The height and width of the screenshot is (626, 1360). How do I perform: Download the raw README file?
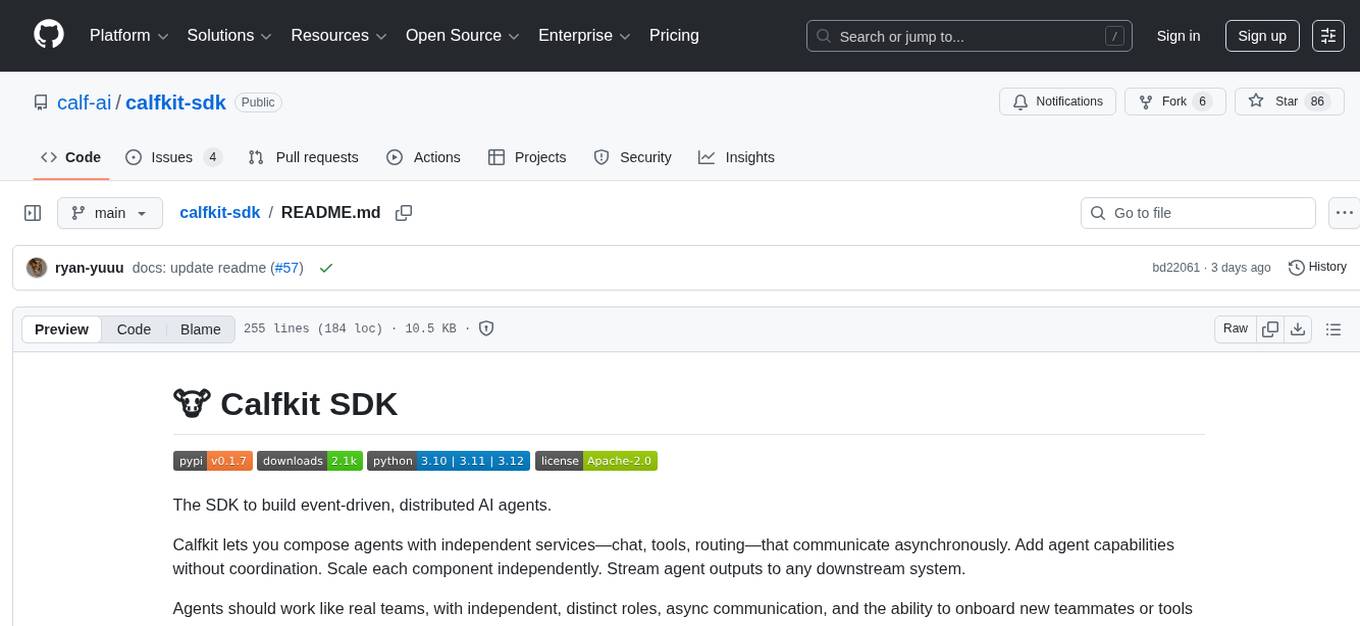1299,328
